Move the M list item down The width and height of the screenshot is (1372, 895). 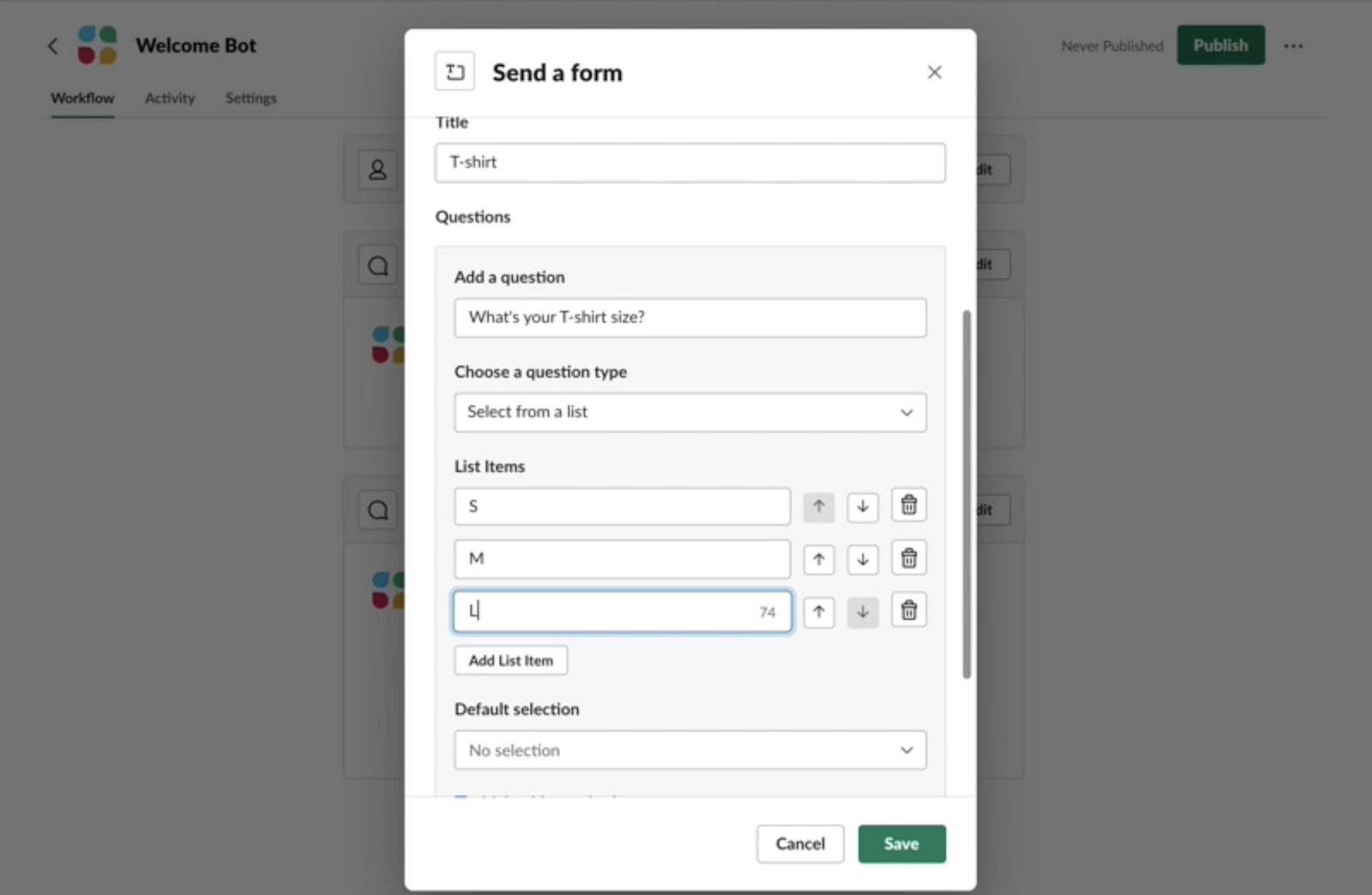863,560
